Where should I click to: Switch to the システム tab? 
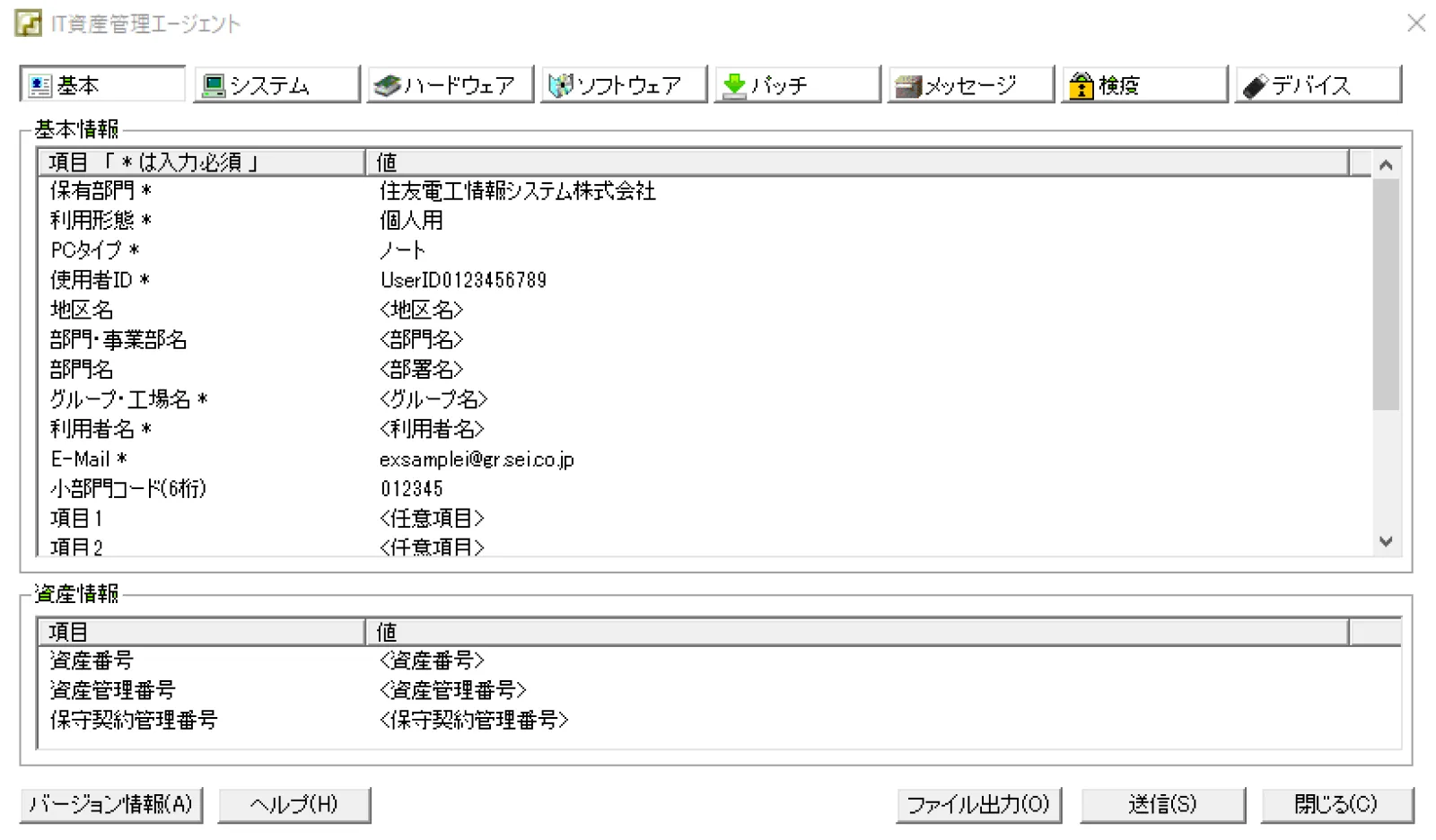click(x=276, y=84)
